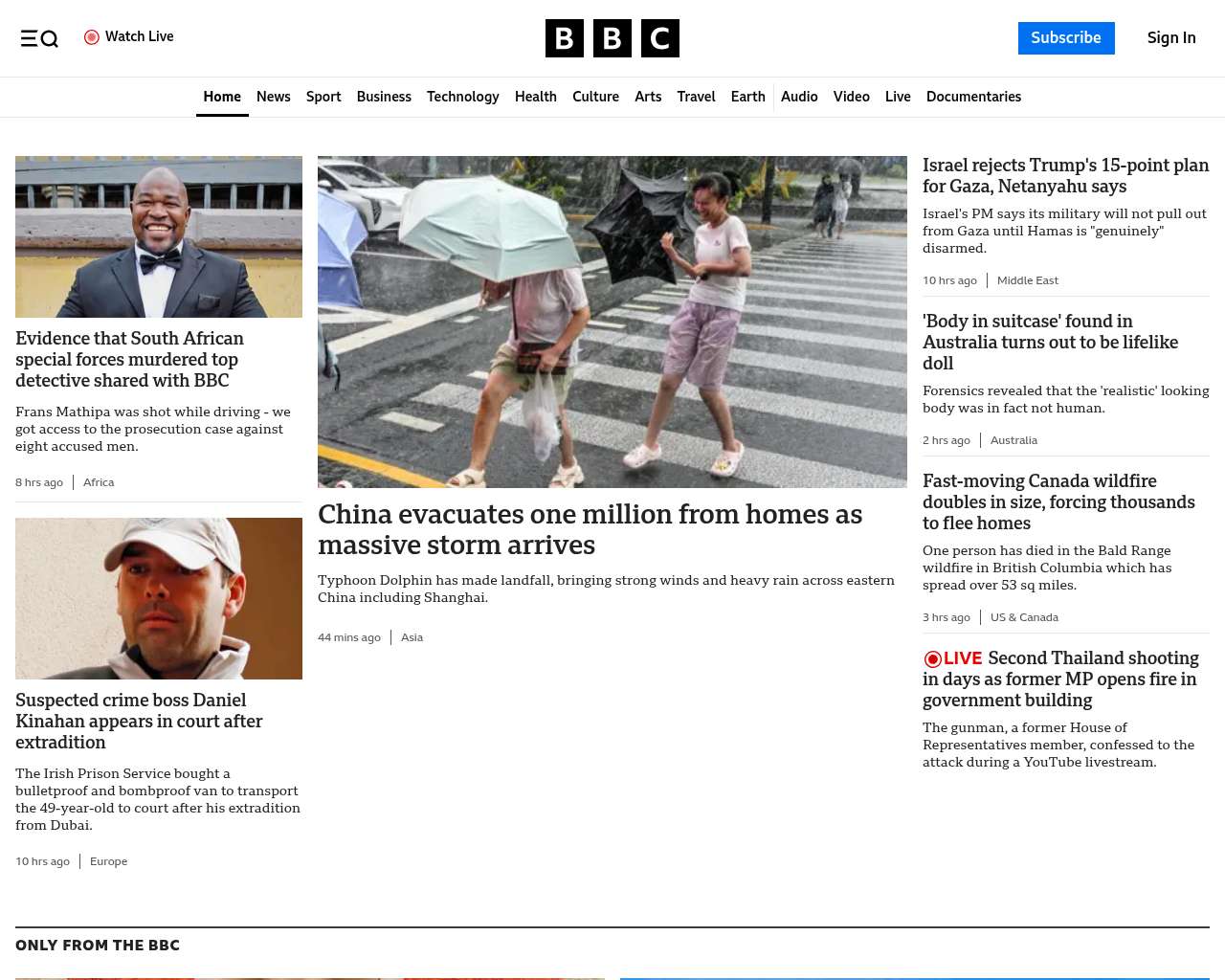The height and width of the screenshot is (980, 1225).
Task: Open the South African detective photo
Action: pos(159,236)
